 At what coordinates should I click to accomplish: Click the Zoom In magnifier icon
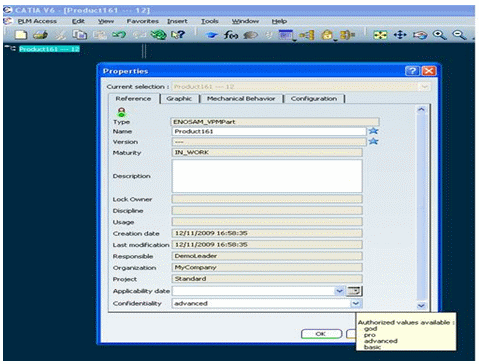click(x=440, y=35)
